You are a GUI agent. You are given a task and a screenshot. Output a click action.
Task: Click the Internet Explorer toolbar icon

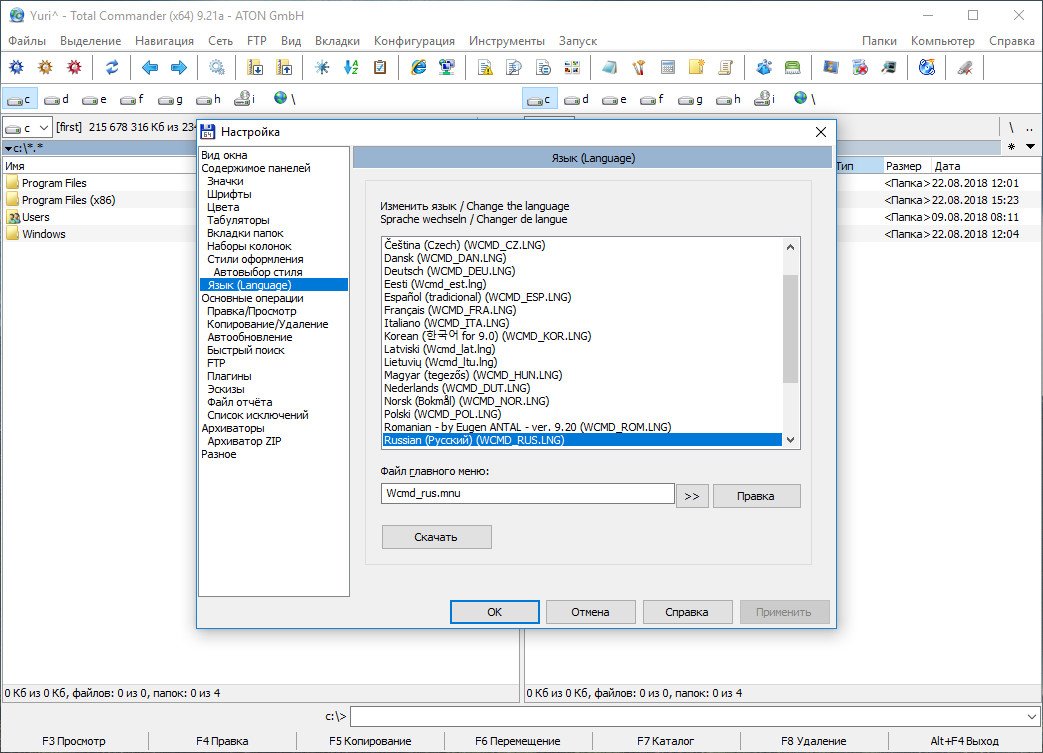point(418,67)
